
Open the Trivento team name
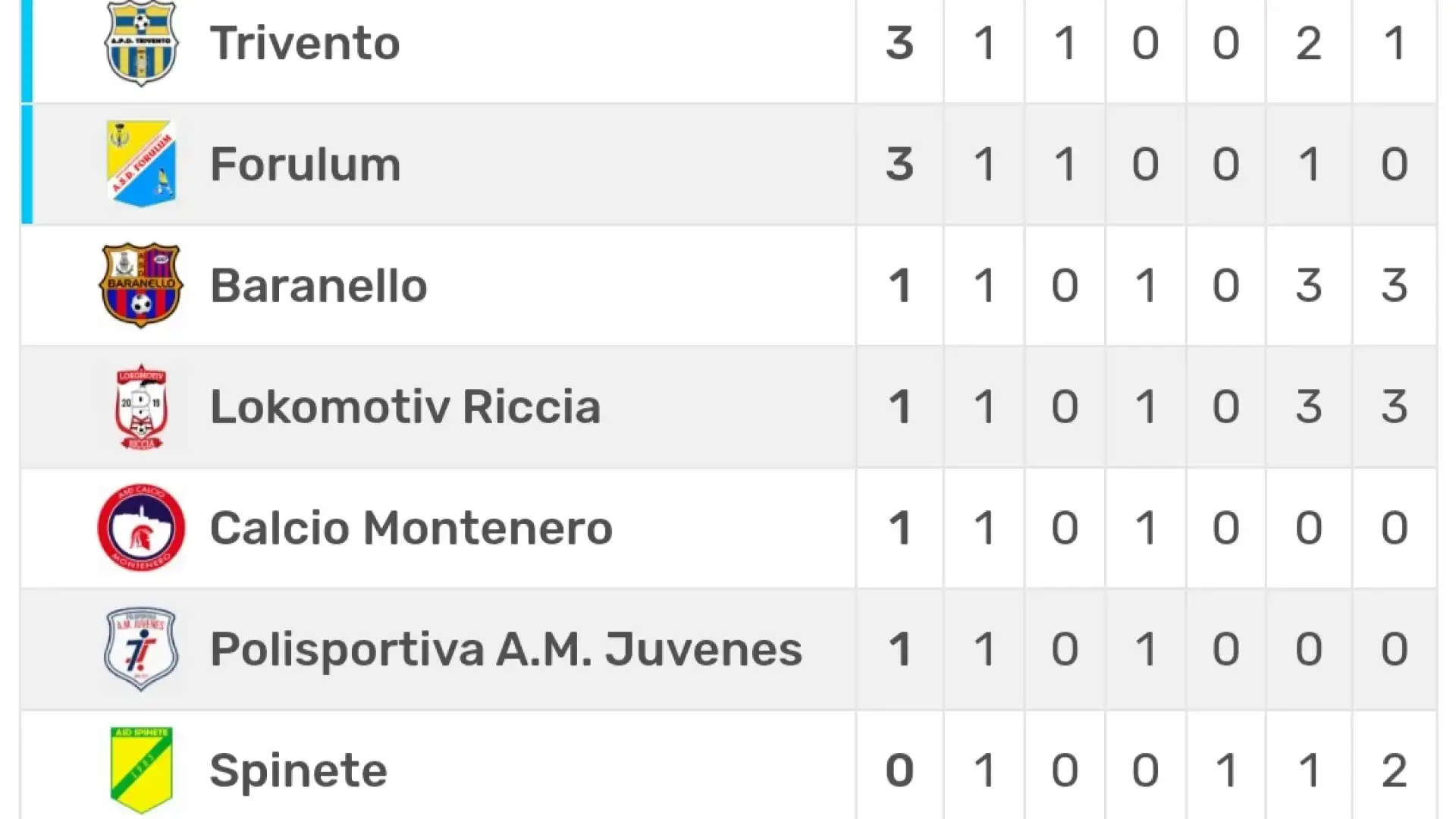[305, 42]
